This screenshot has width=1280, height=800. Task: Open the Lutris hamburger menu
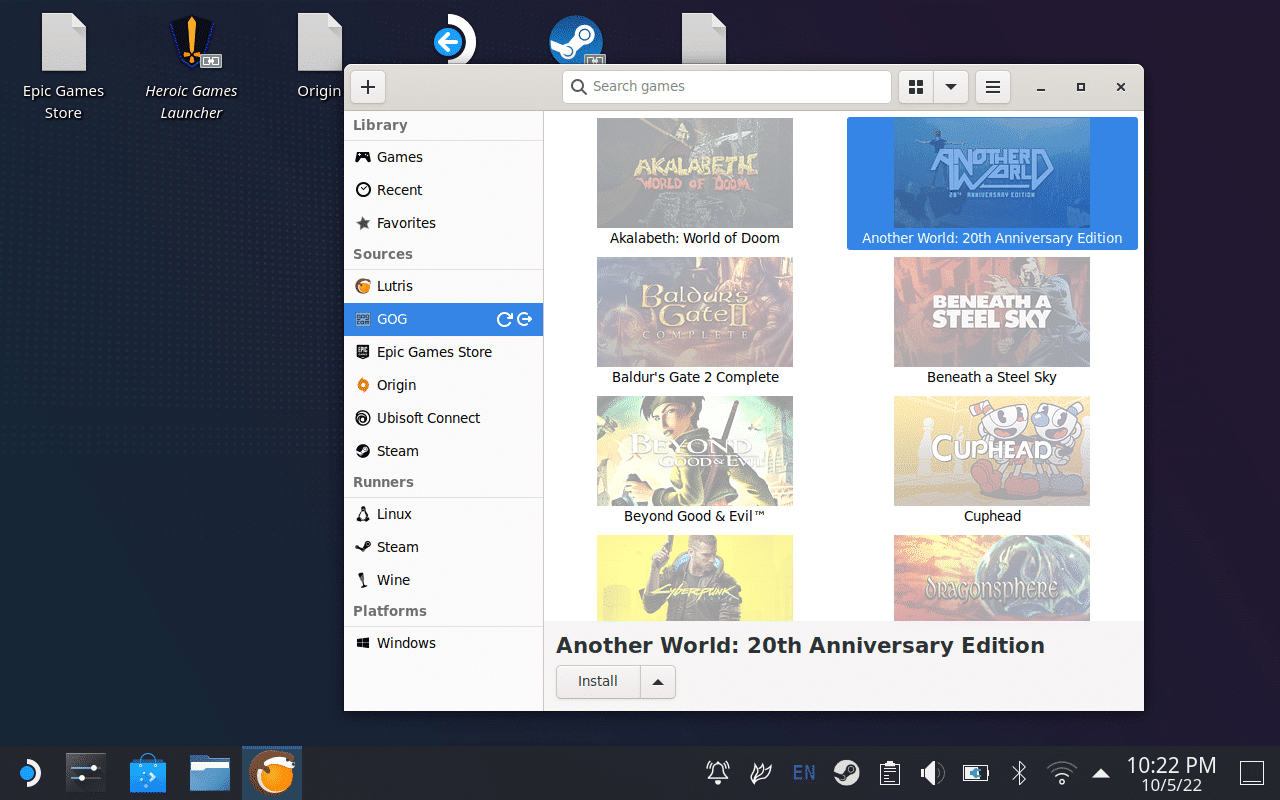point(993,87)
